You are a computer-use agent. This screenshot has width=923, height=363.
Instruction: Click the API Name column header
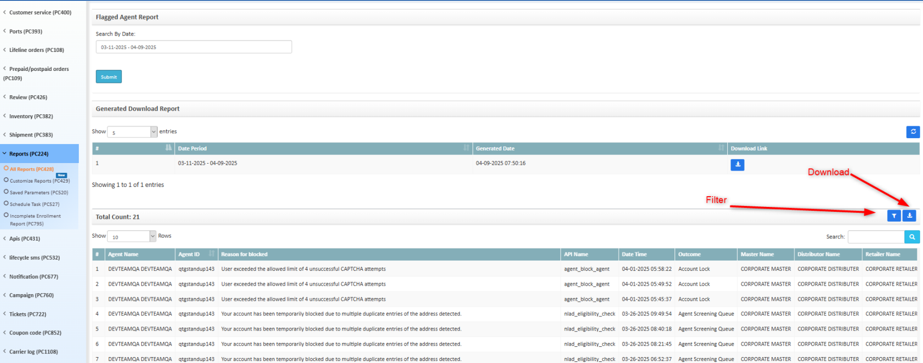tap(589, 254)
